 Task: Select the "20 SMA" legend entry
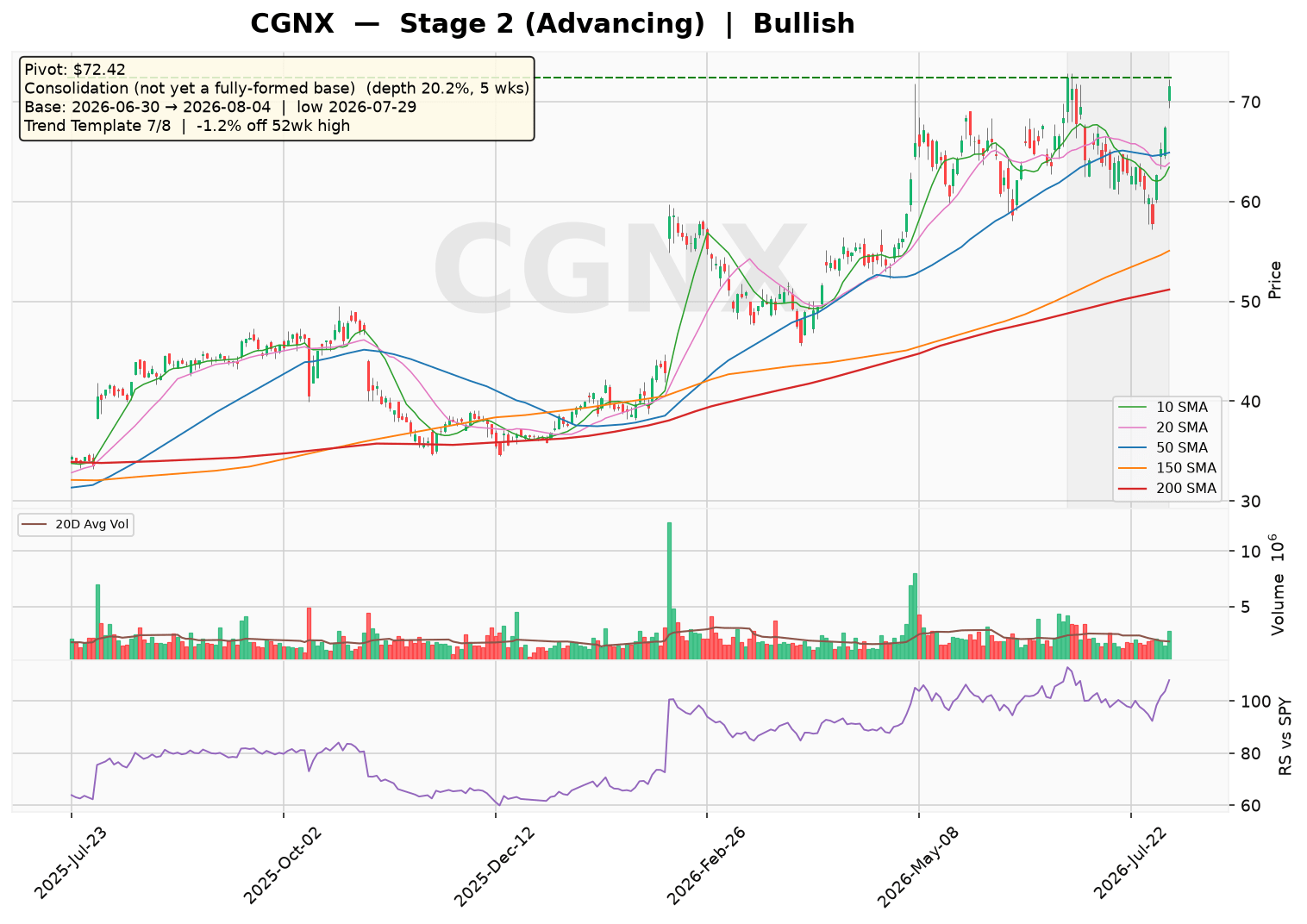click(x=1166, y=428)
